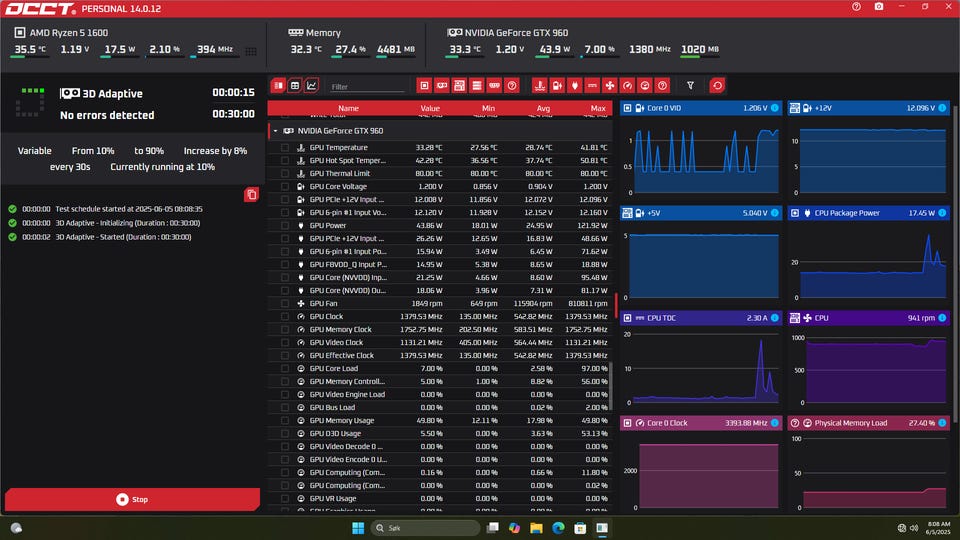Toggle the CPU sensor category filter

point(424,86)
